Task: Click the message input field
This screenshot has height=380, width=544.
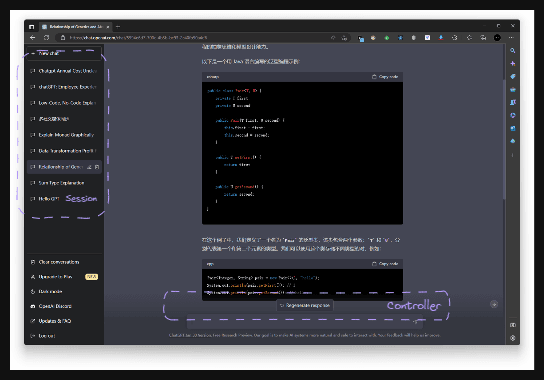Action: click(305, 322)
